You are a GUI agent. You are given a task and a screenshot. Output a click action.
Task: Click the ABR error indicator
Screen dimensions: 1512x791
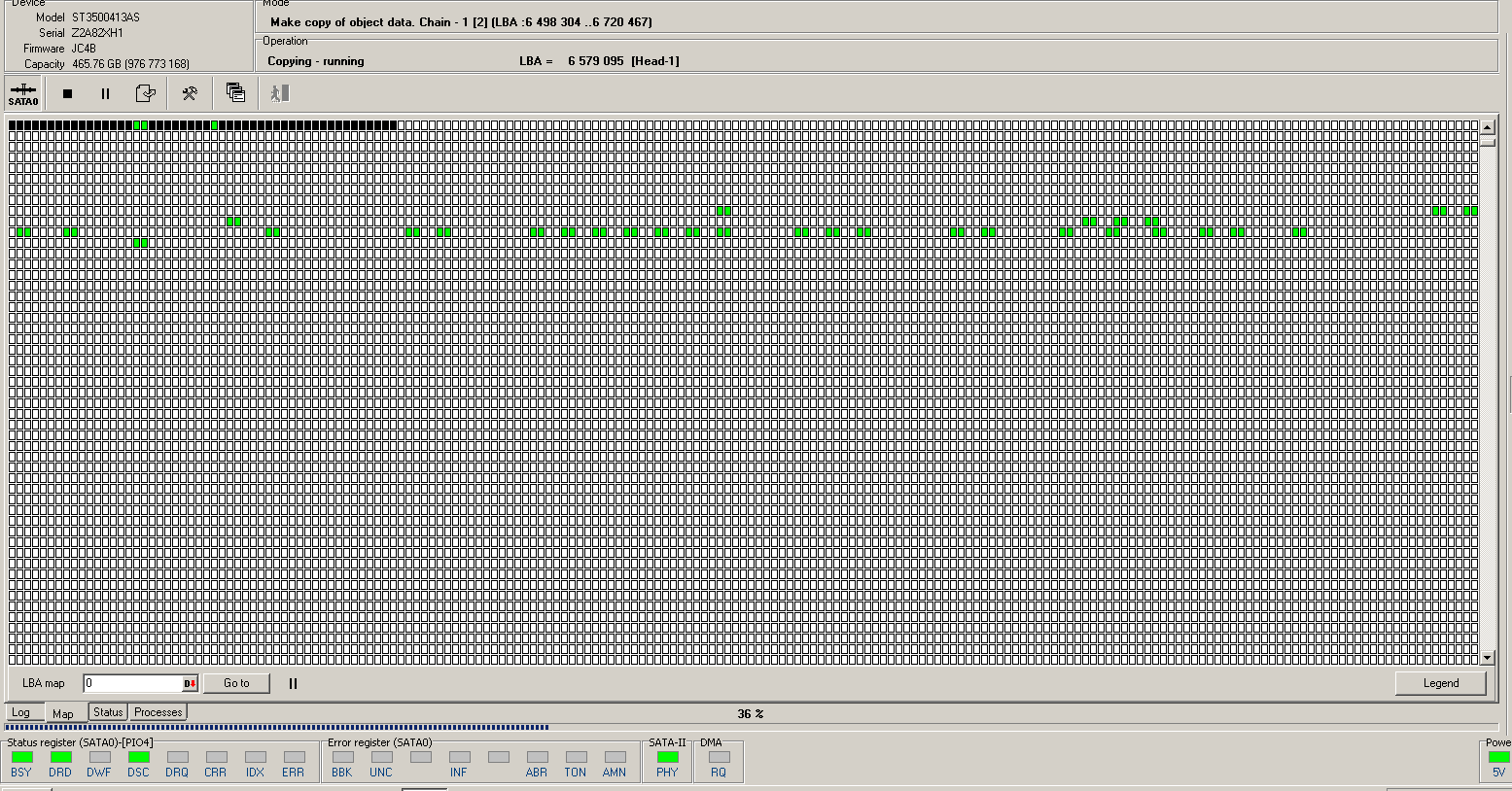tap(537, 757)
